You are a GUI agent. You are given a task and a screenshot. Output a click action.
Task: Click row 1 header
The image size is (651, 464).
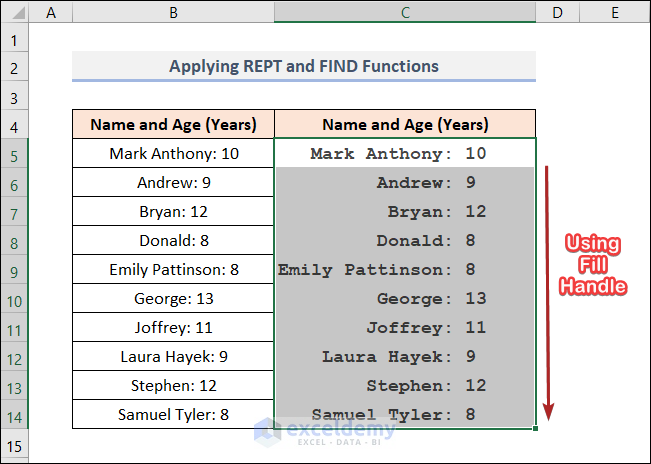15,40
